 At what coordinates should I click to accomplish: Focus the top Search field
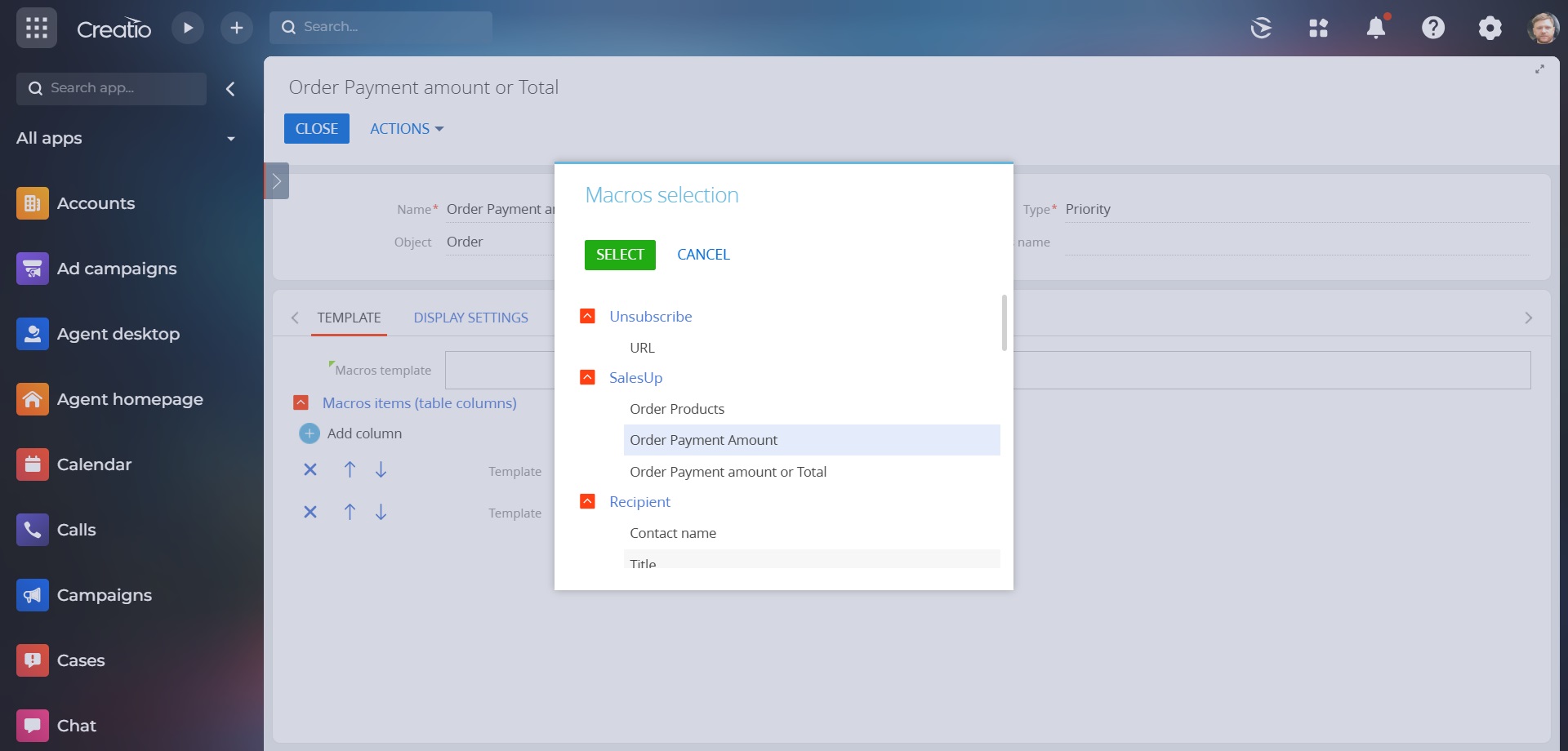[x=381, y=27]
